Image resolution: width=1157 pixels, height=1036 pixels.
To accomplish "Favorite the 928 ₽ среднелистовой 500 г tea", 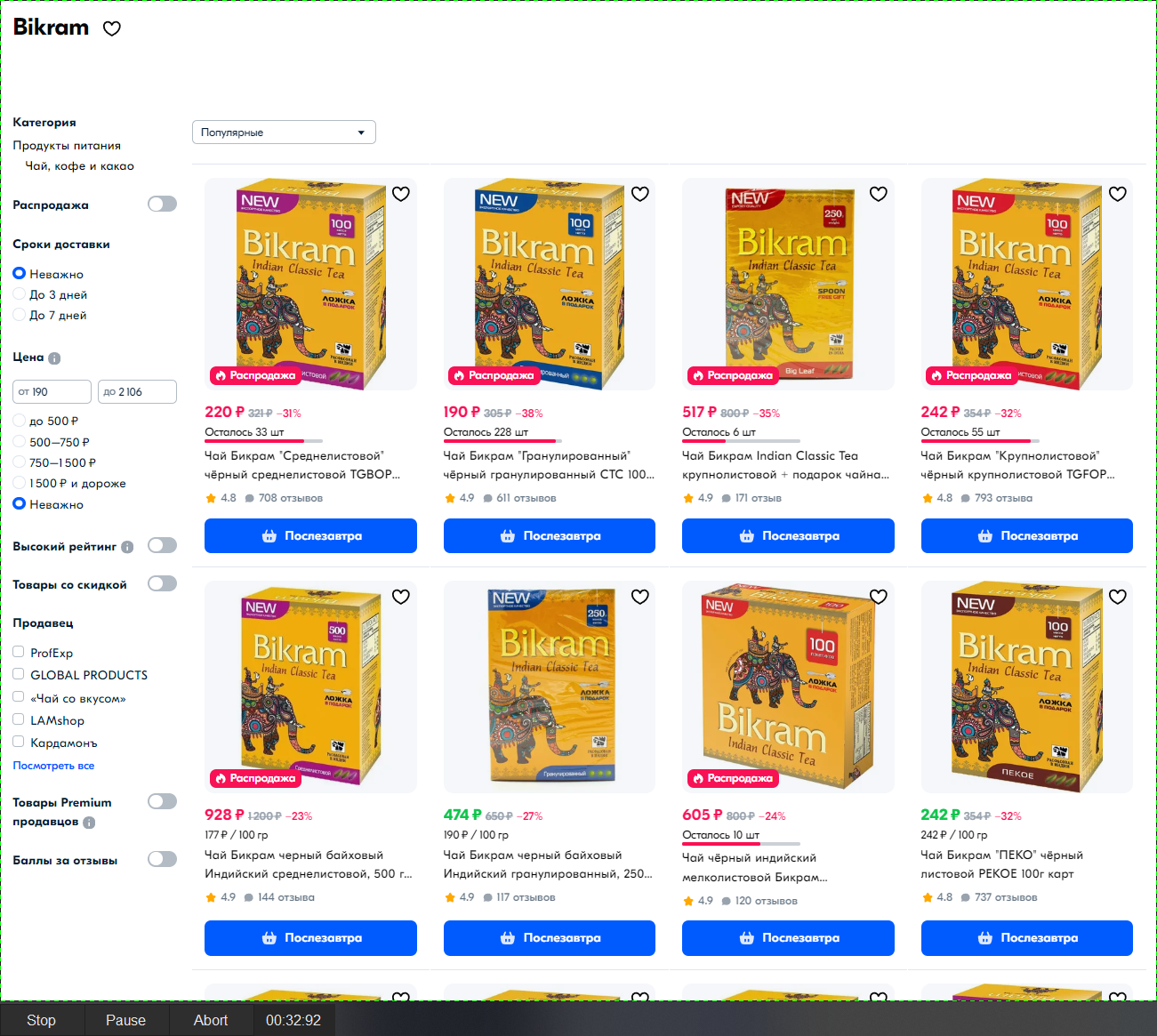I will (401, 597).
